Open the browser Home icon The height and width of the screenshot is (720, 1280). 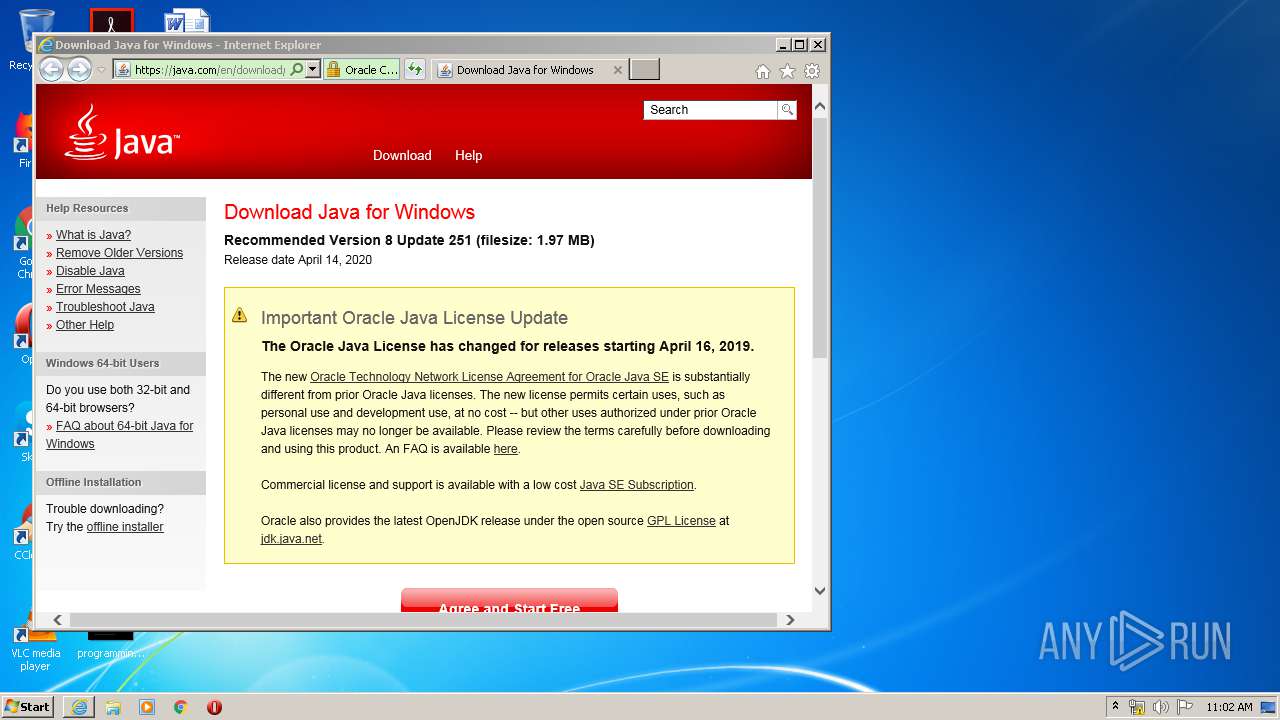pos(763,71)
